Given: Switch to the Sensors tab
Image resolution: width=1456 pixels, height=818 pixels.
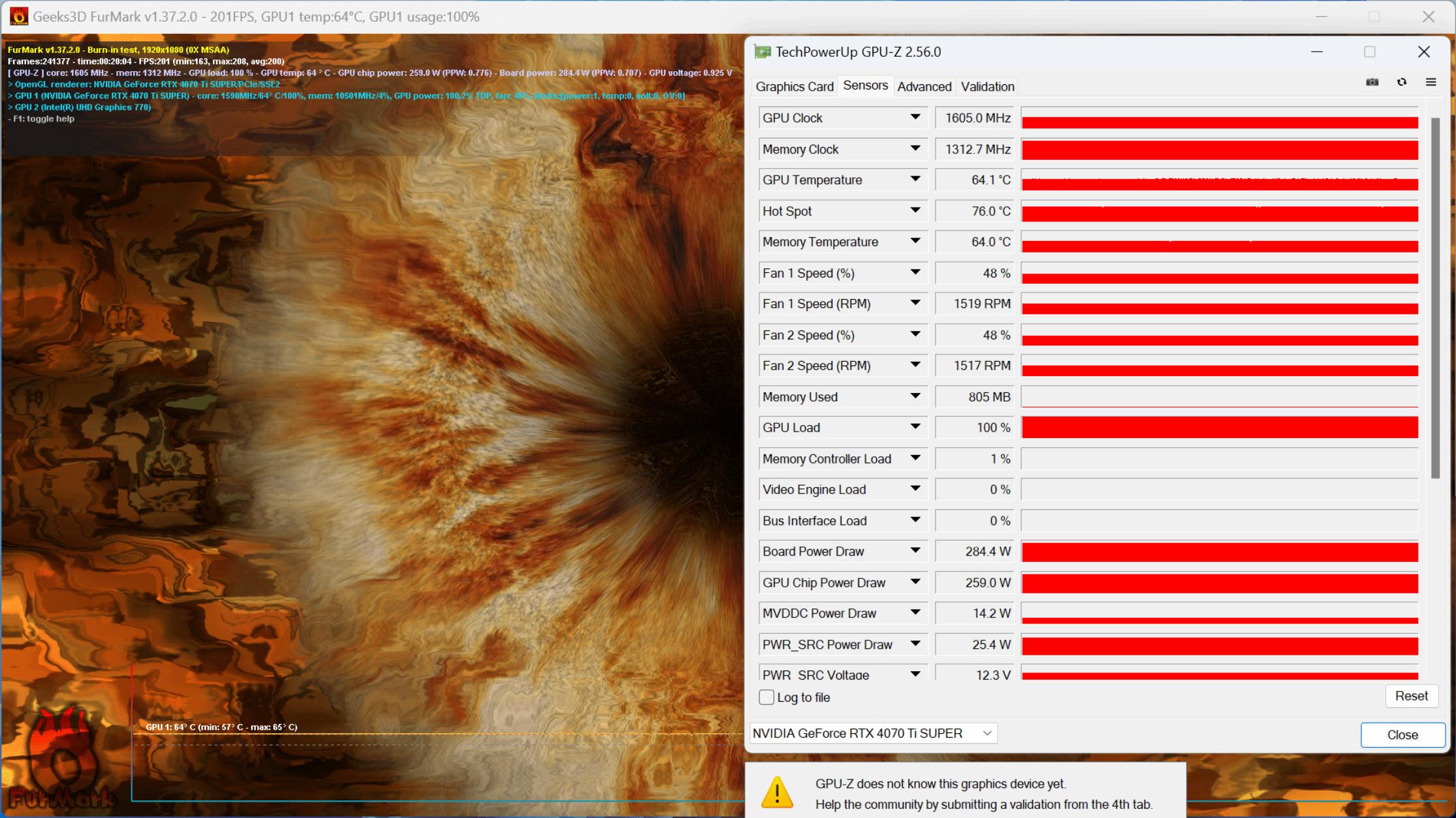Looking at the screenshot, I should pos(864,86).
